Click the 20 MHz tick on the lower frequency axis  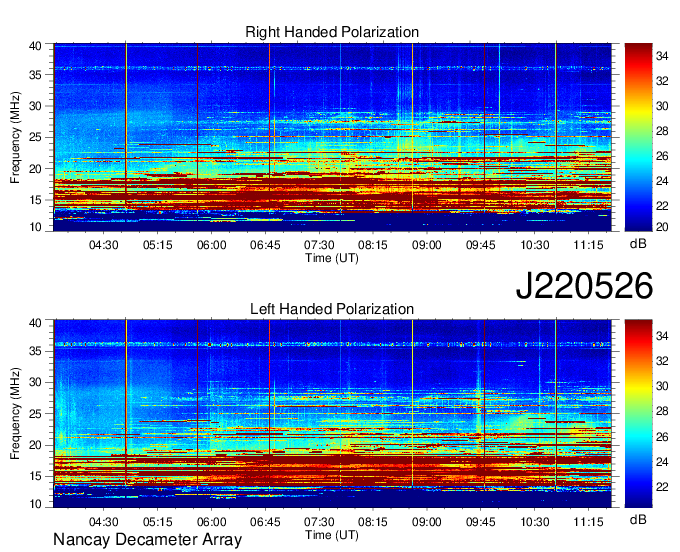(36, 445)
